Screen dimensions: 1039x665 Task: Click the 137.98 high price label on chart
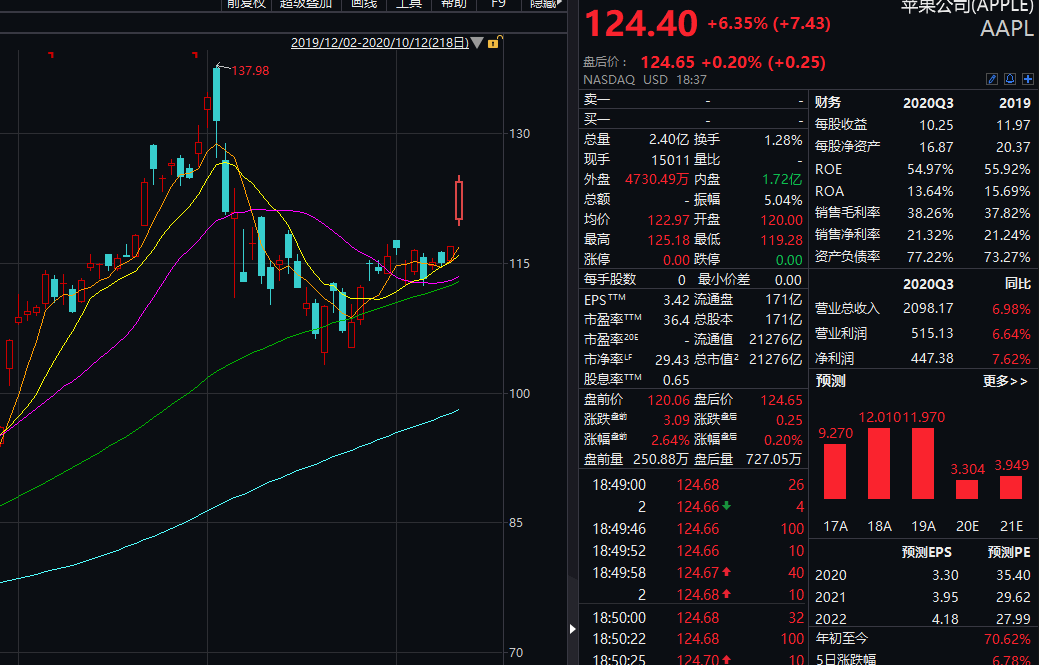click(250, 71)
